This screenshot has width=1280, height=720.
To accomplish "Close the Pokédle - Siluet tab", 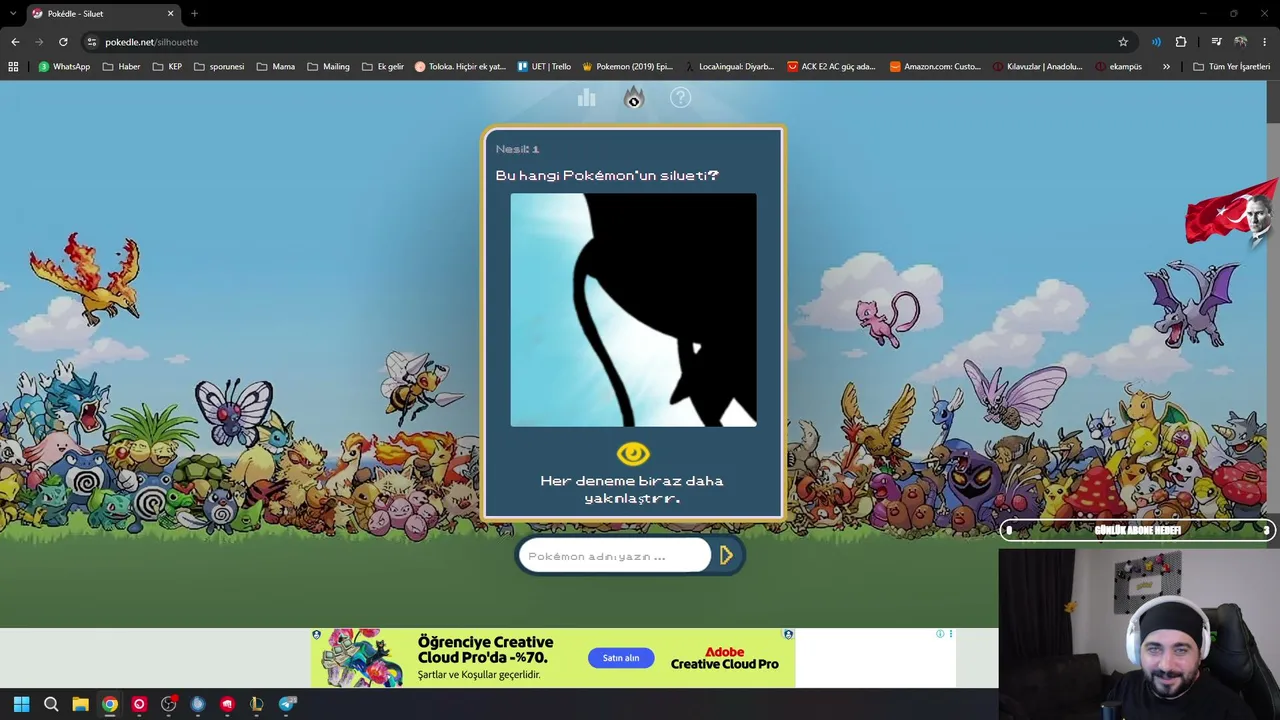I will (171, 13).
